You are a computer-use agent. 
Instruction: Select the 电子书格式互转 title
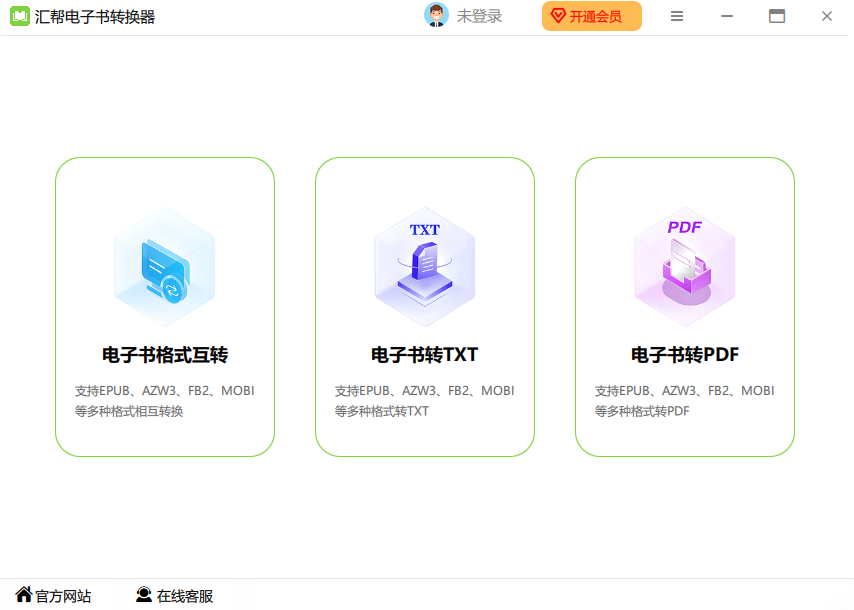164,355
